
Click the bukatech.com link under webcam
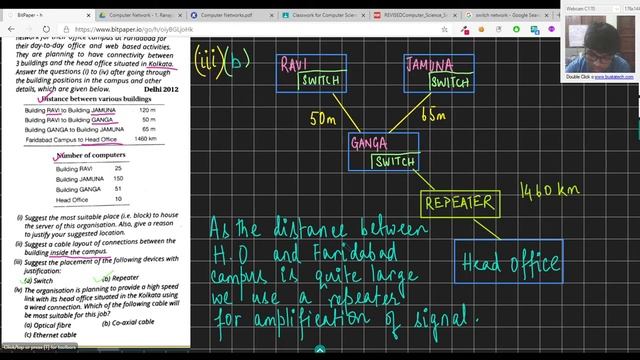[x=614, y=77]
